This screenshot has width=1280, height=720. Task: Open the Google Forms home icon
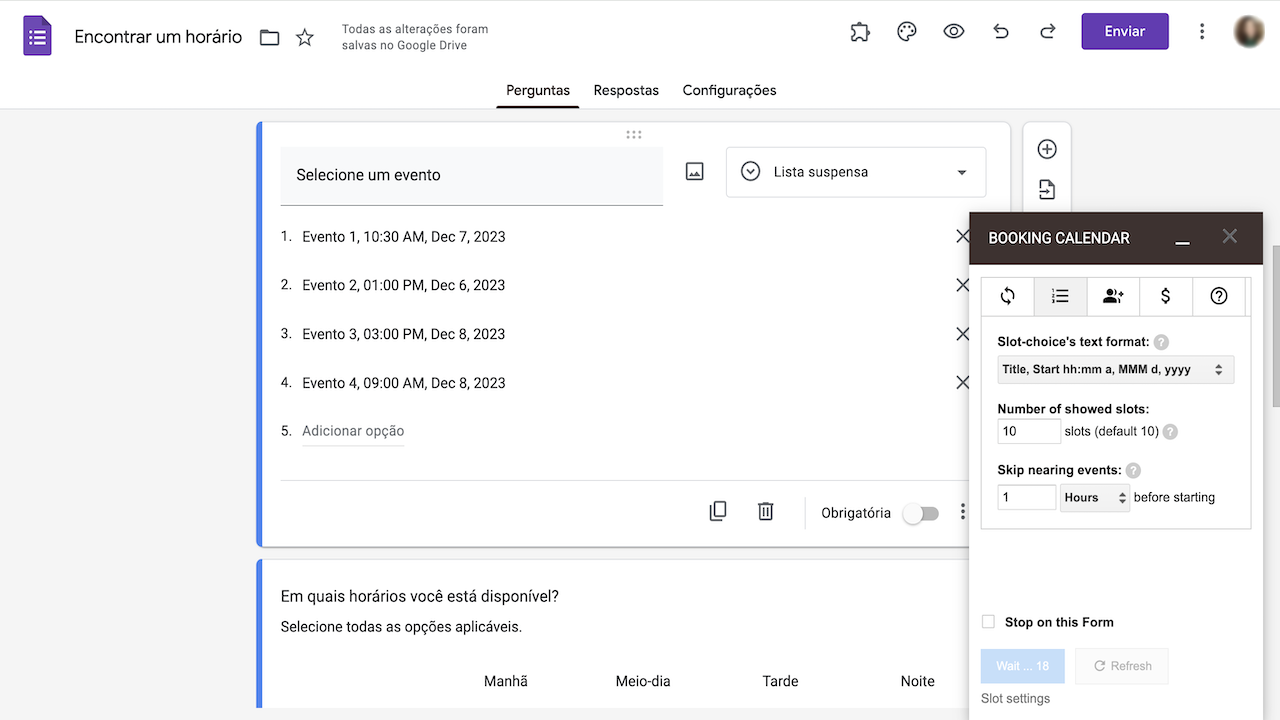(38, 37)
